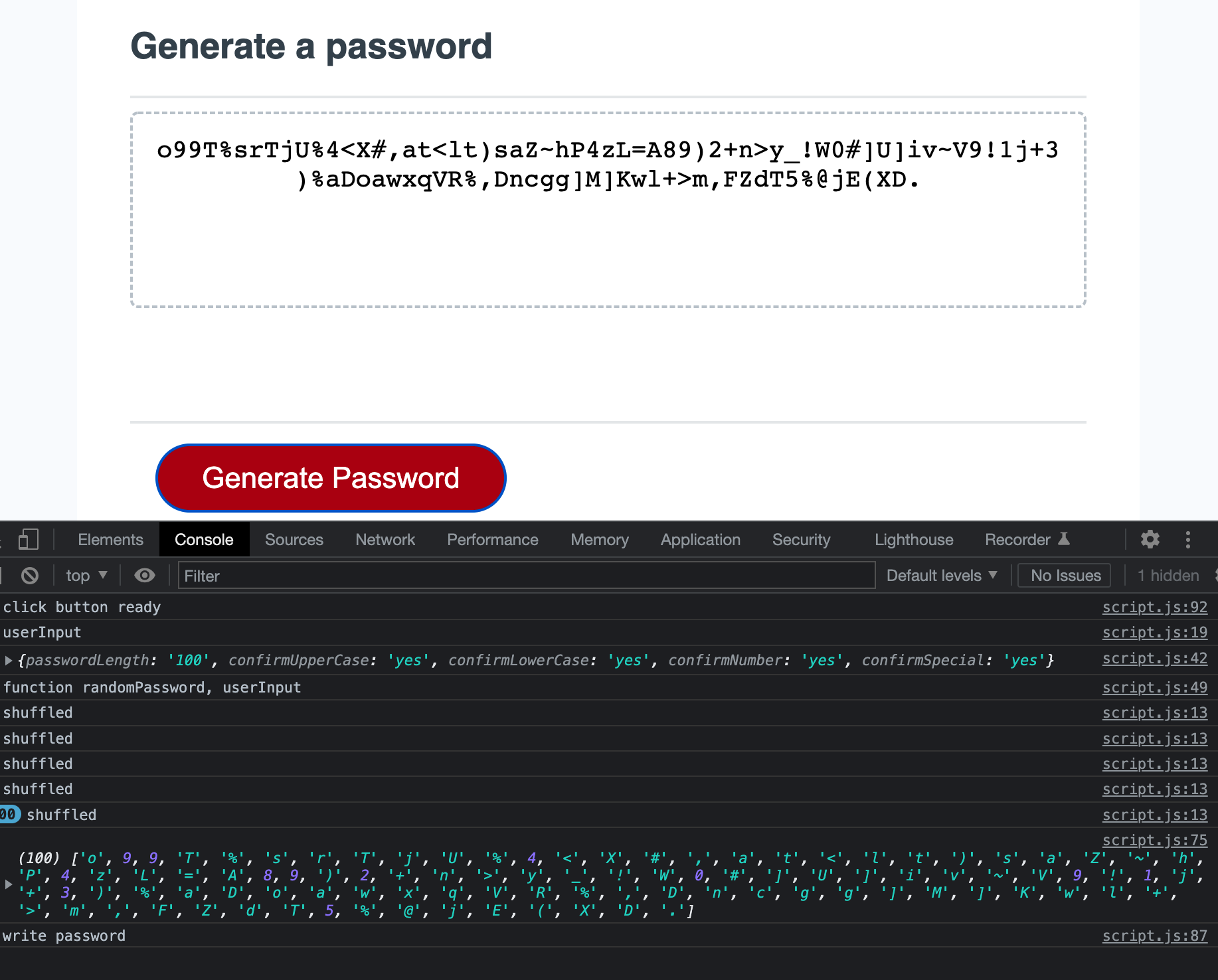Switch to the Elements tab
The height and width of the screenshot is (980, 1218).
coord(110,539)
